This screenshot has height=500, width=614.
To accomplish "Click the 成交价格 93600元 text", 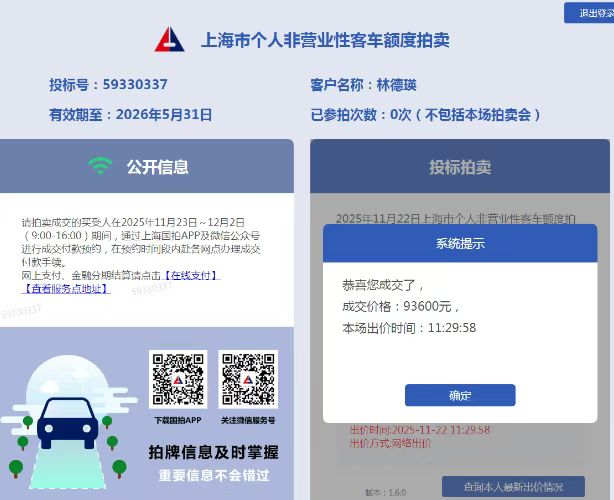I will [x=401, y=306].
